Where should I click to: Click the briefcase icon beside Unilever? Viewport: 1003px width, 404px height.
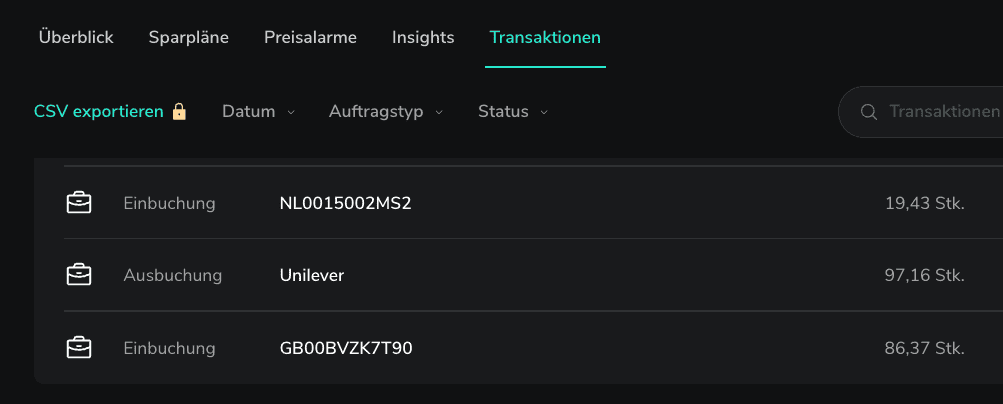click(78, 275)
